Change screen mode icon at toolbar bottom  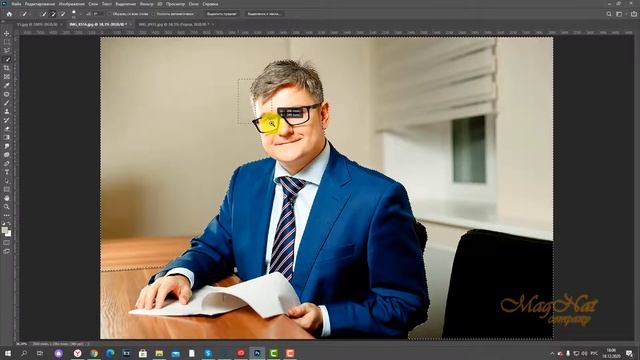click(7, 251)
